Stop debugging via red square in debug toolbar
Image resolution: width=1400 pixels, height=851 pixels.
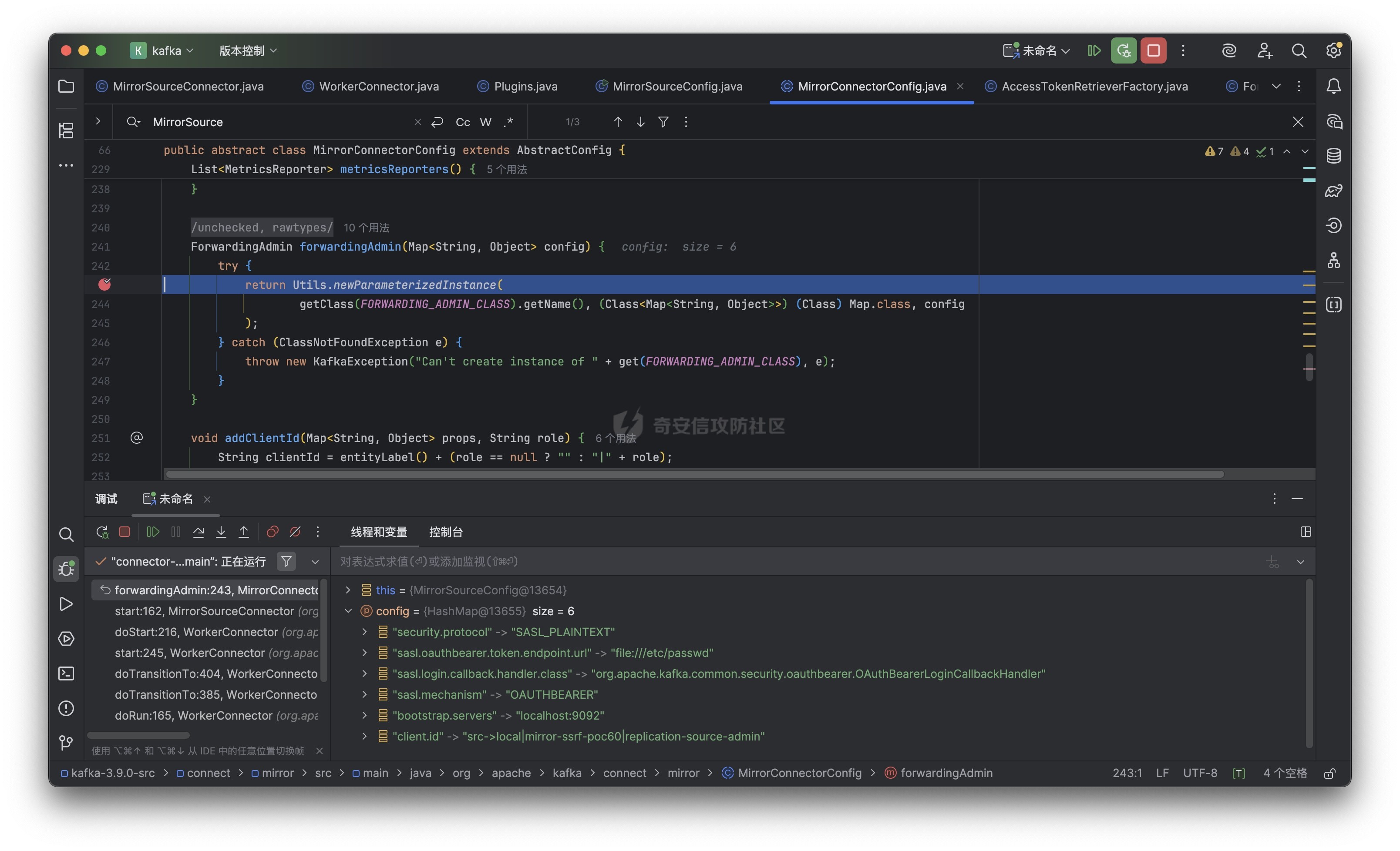[x=125, y=532]
